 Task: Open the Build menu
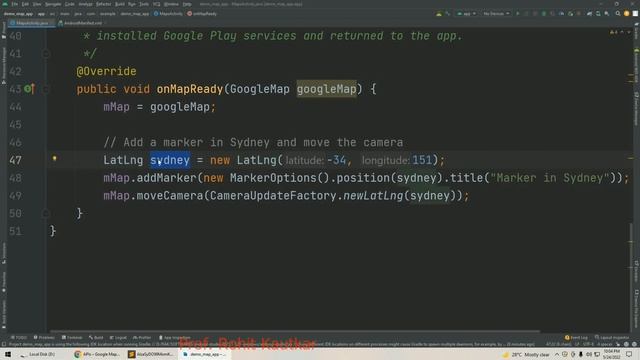[x=120, y=4]
